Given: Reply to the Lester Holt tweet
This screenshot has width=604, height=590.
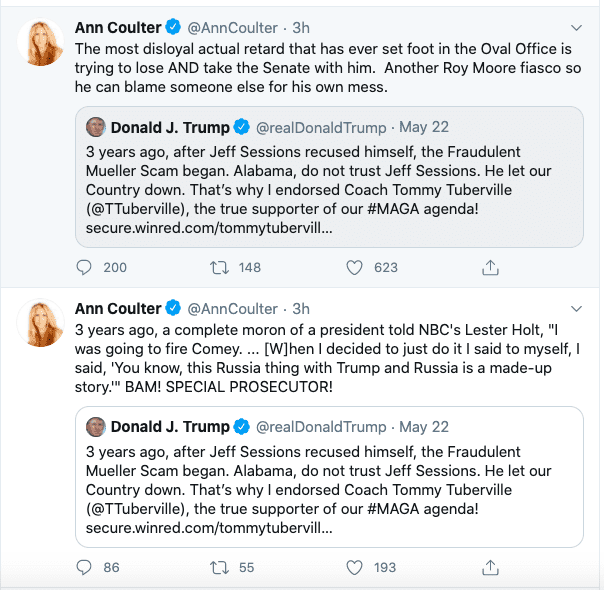Looking at the screenshot, I should (85, 567).
